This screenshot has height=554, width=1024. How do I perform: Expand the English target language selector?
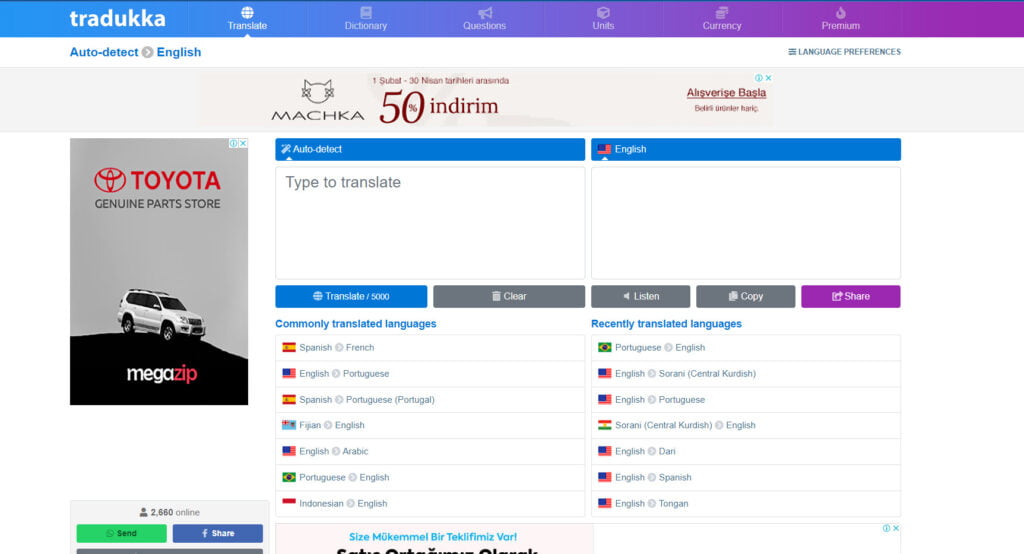[x=745, y=149]
